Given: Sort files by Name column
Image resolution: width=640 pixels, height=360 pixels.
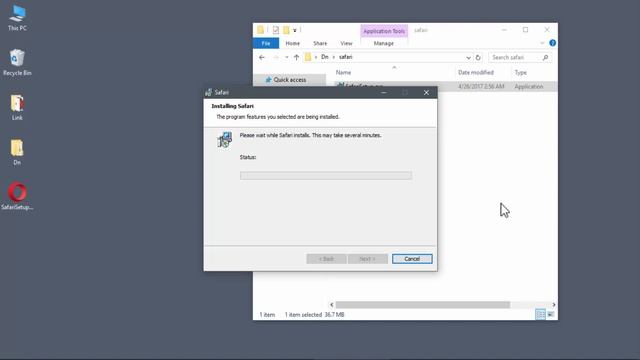Looking at the screenshot, I should [x=343, y=73].
